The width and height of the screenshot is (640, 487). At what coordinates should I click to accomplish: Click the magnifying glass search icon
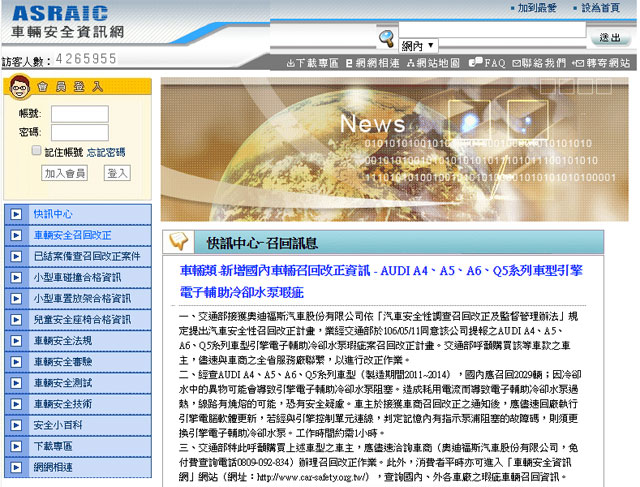click(x=387, y=38)
